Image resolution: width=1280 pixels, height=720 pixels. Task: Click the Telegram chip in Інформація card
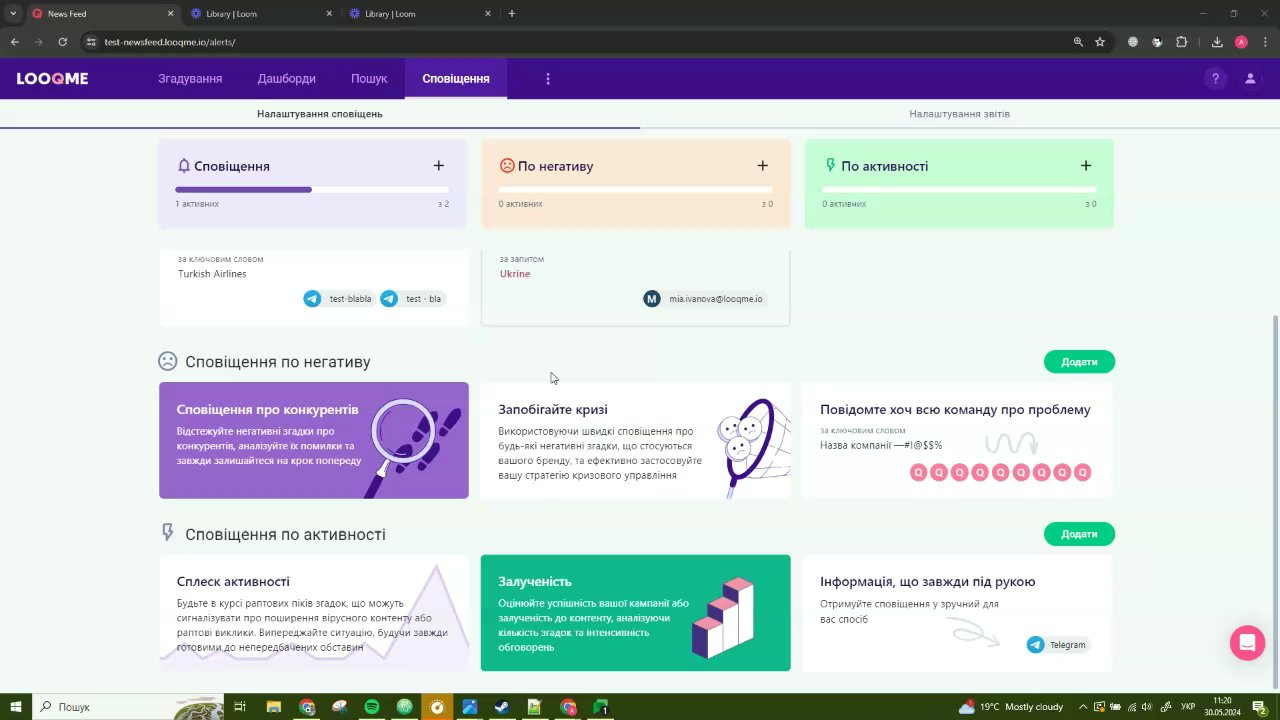click(x=1057, y=645)
